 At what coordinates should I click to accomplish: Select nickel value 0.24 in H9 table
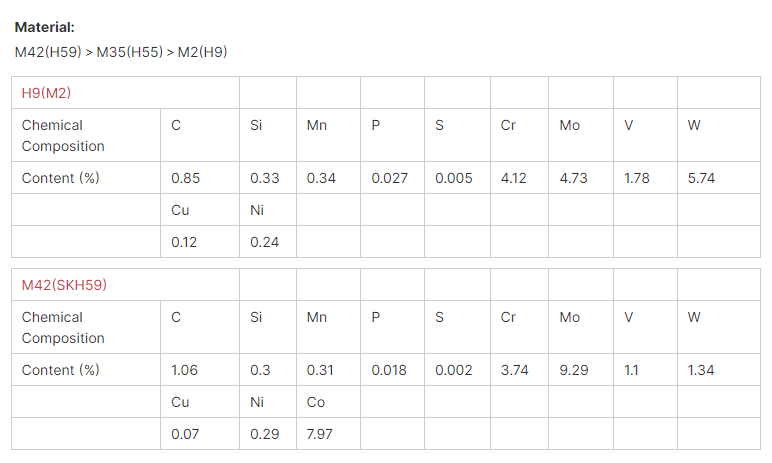[264, 242]
